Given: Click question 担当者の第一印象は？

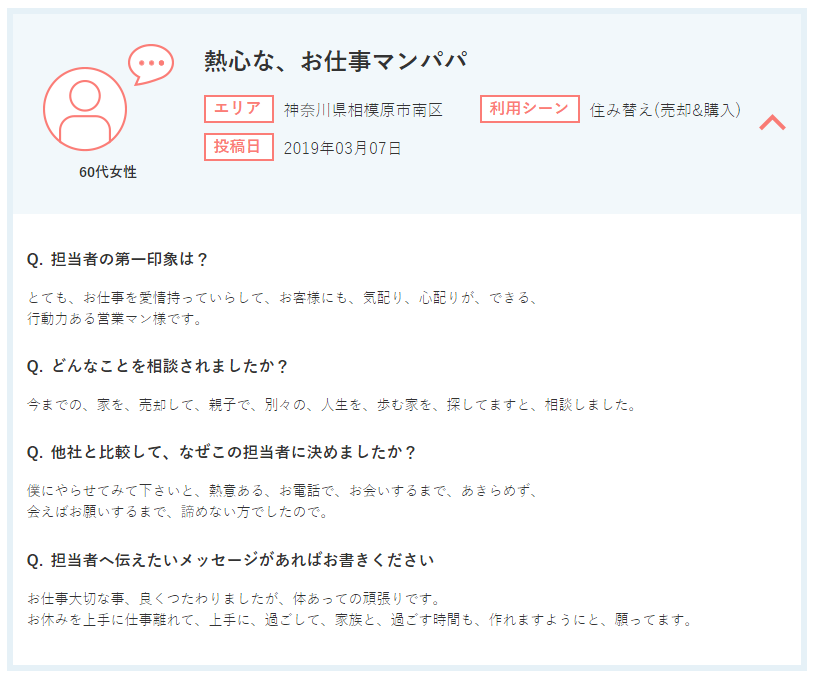Looking at the screenshot, I should [x=117, y=259].
